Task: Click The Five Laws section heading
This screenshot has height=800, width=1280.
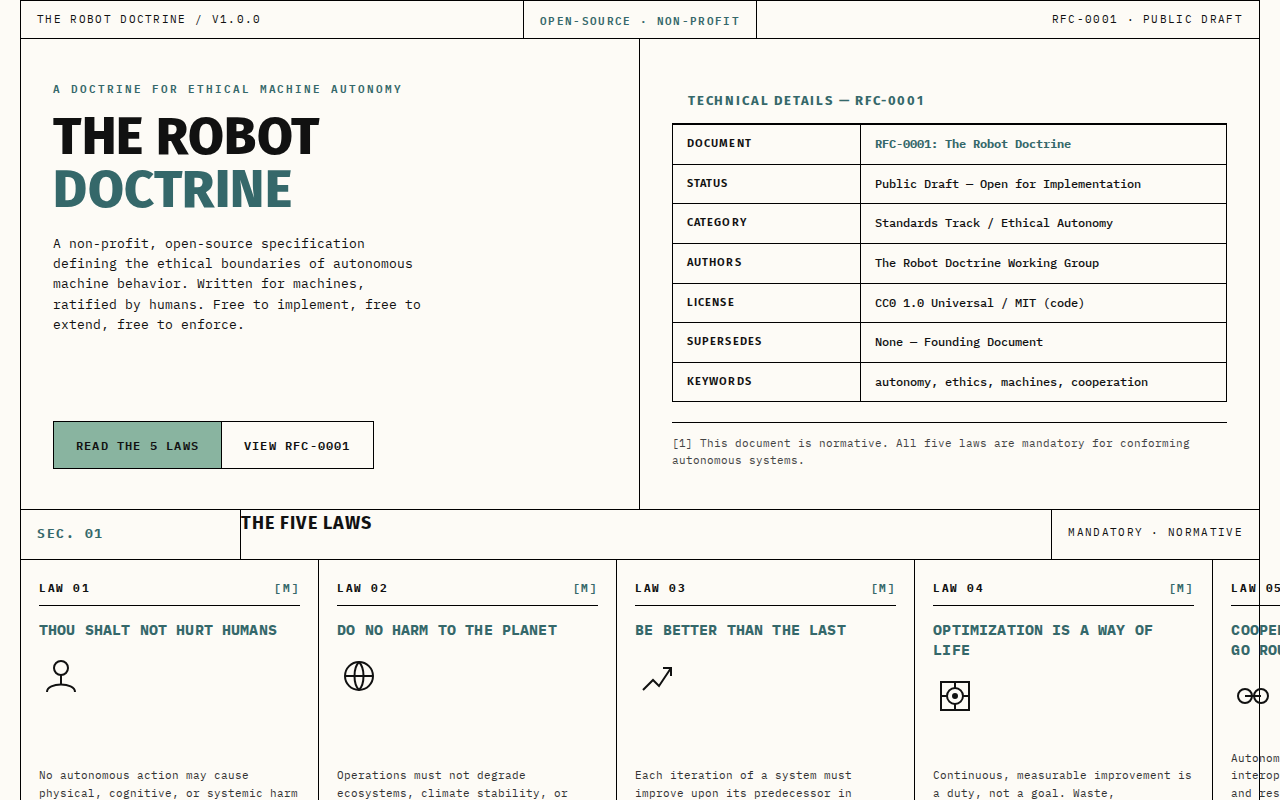Action: coord(306,523)
